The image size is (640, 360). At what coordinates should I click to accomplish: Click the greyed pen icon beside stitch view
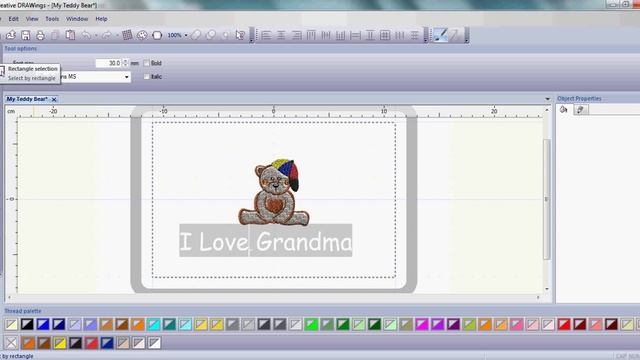[x=454, y=36]
